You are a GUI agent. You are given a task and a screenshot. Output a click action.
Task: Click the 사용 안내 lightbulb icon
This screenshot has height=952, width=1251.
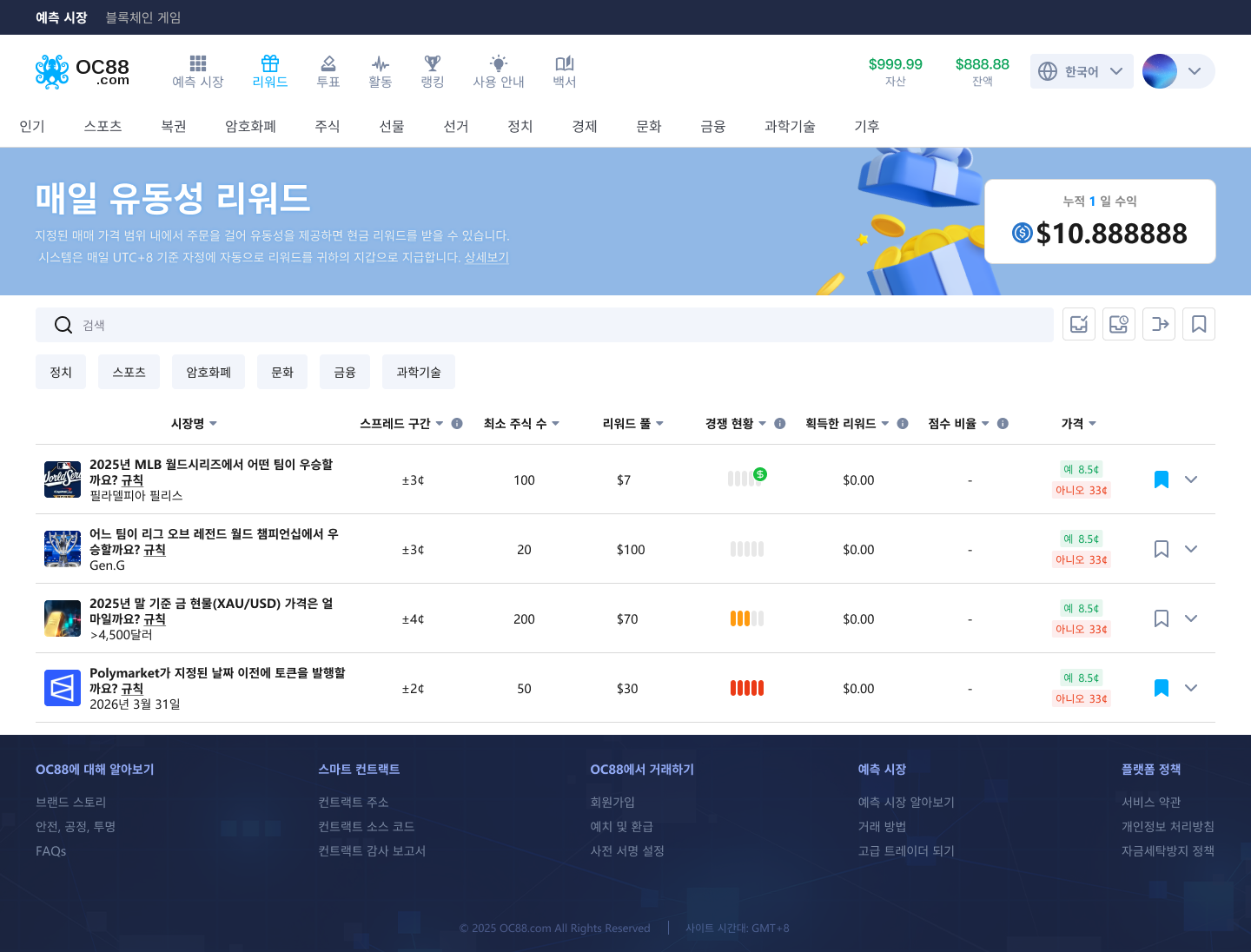(498, 63)
